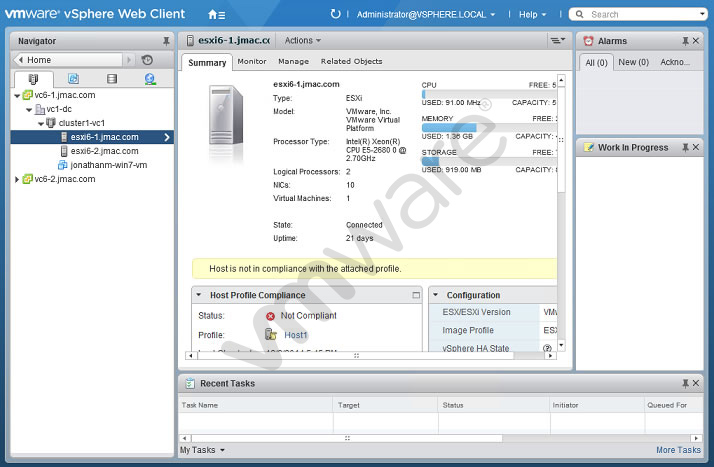
Task: Collapse the Host Profile Compliance section
Action: [199, 295]
